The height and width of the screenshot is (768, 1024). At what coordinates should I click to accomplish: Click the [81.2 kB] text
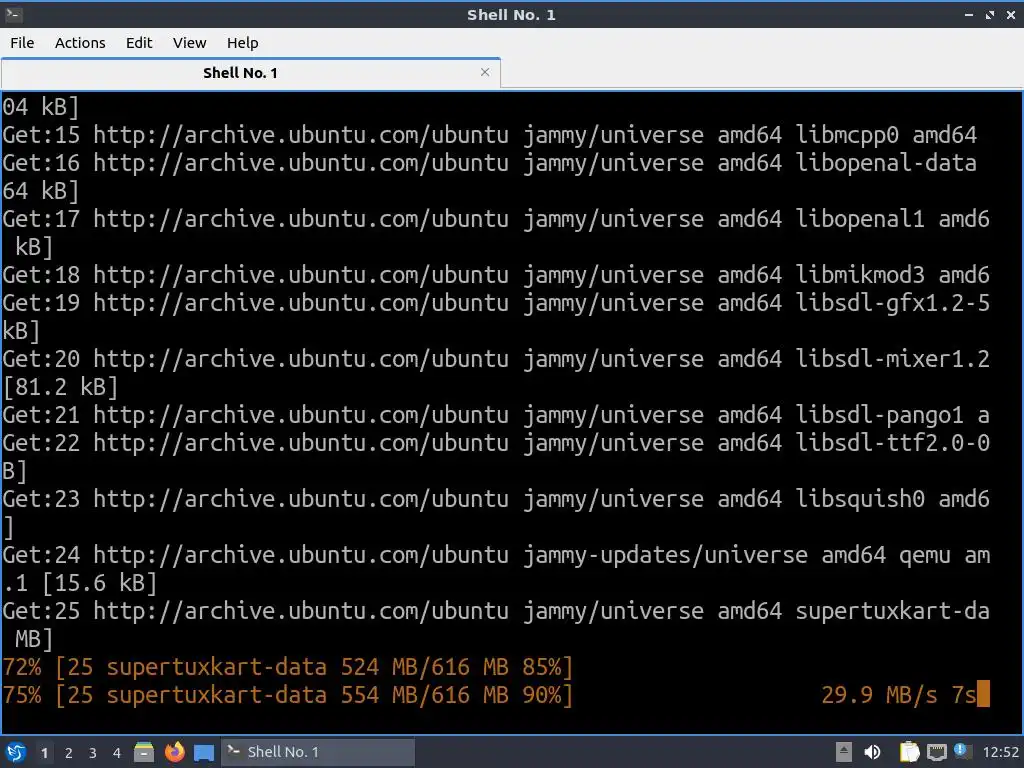pyautogui.click(x=60, y=388)
